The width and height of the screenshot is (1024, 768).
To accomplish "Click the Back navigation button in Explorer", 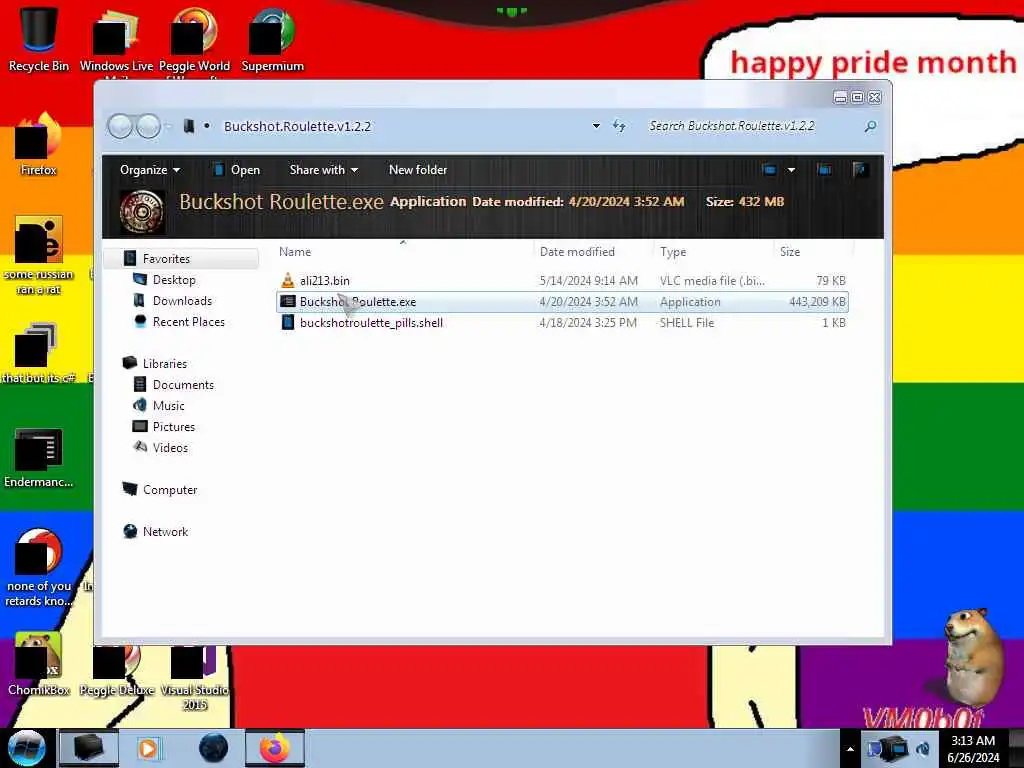I will [x=120, y=126].
